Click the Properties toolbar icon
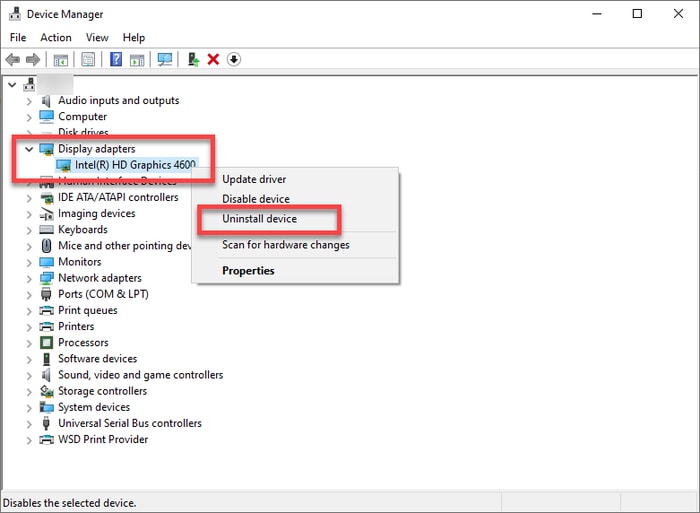Viewport: 700px width, 513px height. pos(88,60)
